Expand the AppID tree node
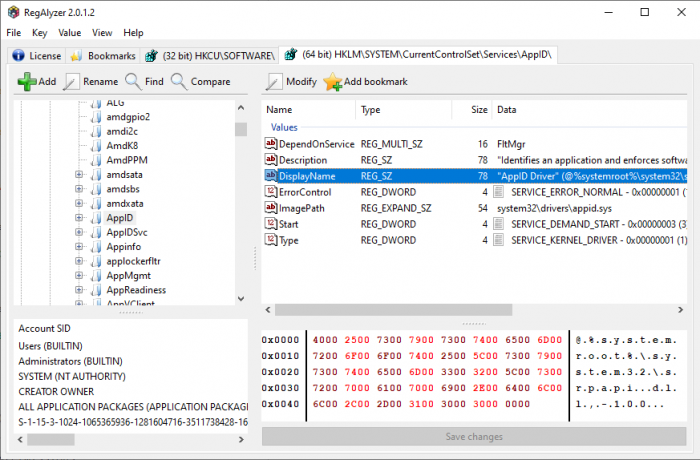 [79, 217]
